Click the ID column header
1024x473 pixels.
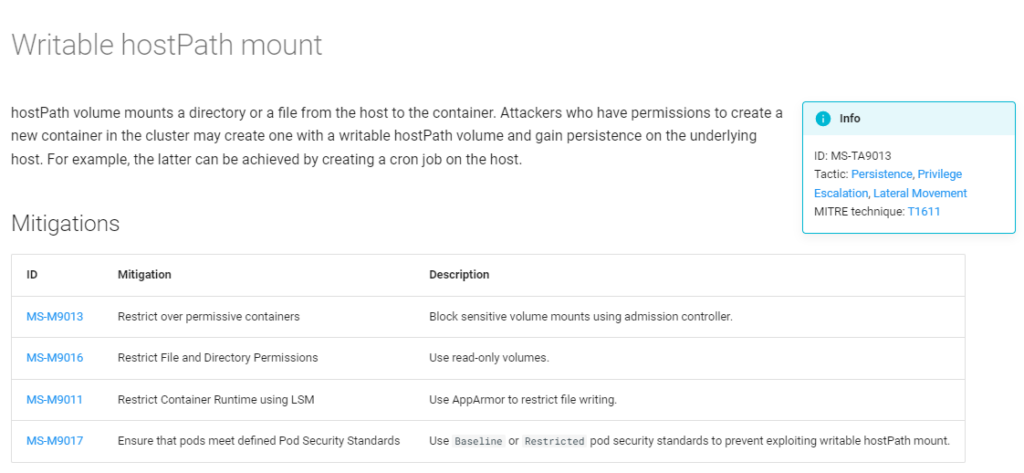[32, 275]
